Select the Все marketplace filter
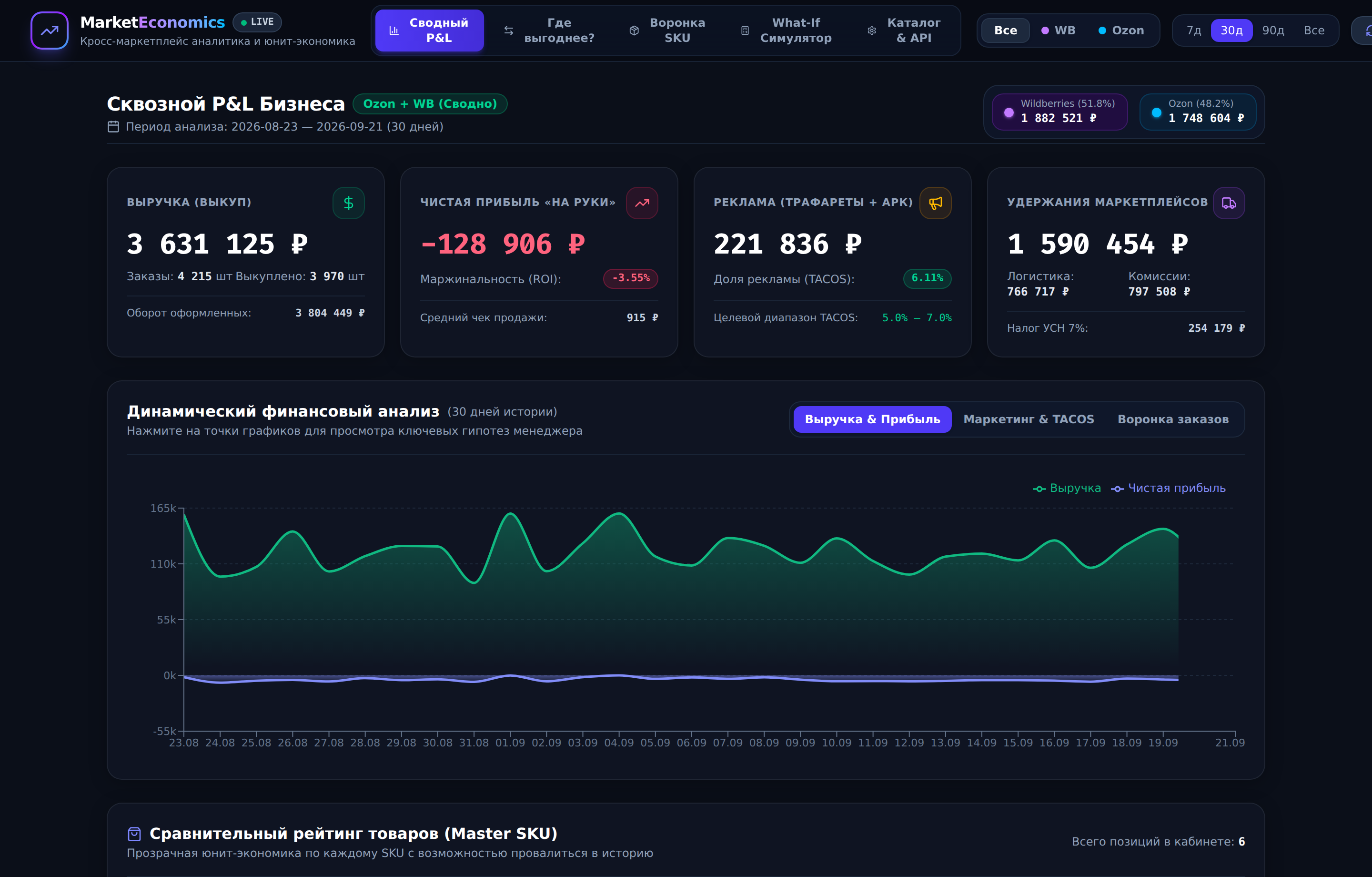Viewport: 1372px width, 877px height. click(1005, 30)
